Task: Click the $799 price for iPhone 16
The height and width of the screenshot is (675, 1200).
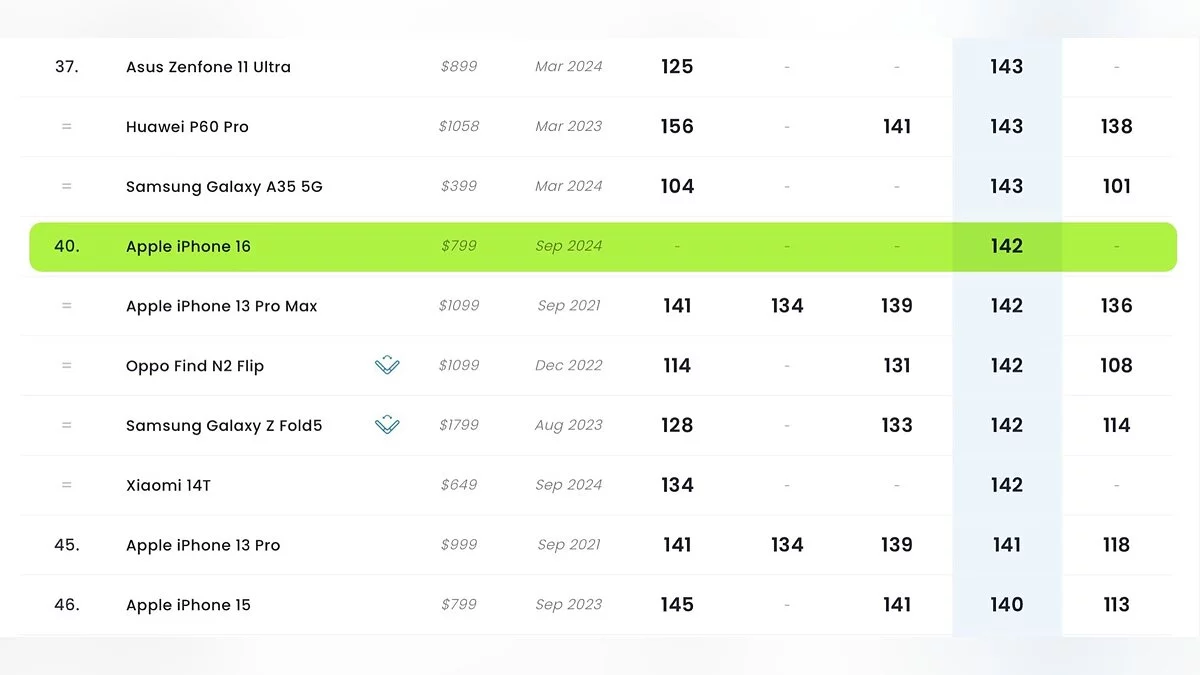Action: click(x=459, y=246)
